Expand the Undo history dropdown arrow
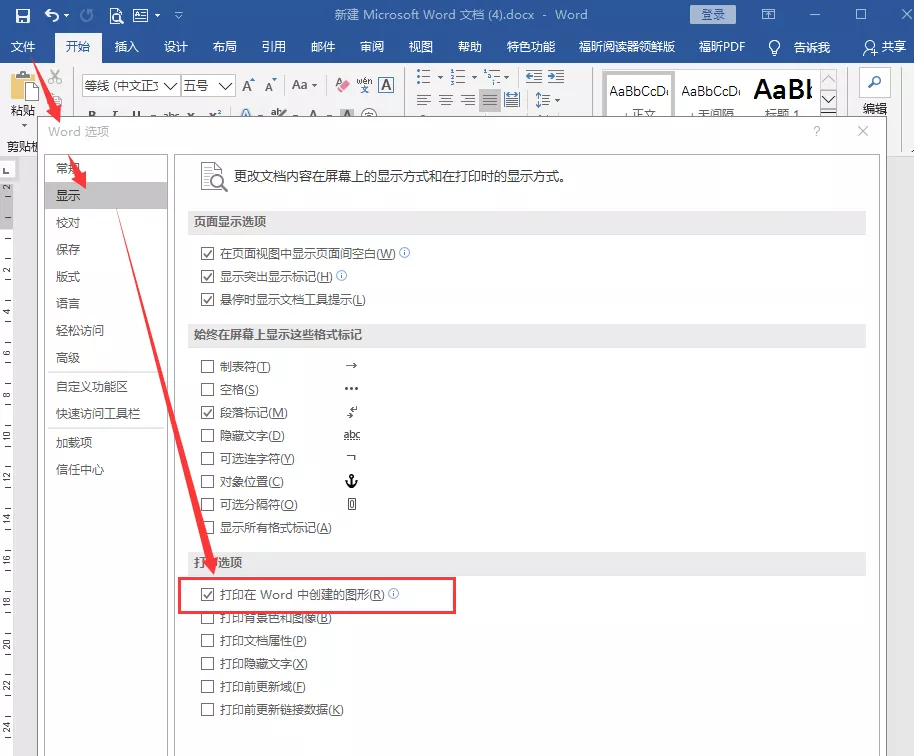 click(66, 16)
